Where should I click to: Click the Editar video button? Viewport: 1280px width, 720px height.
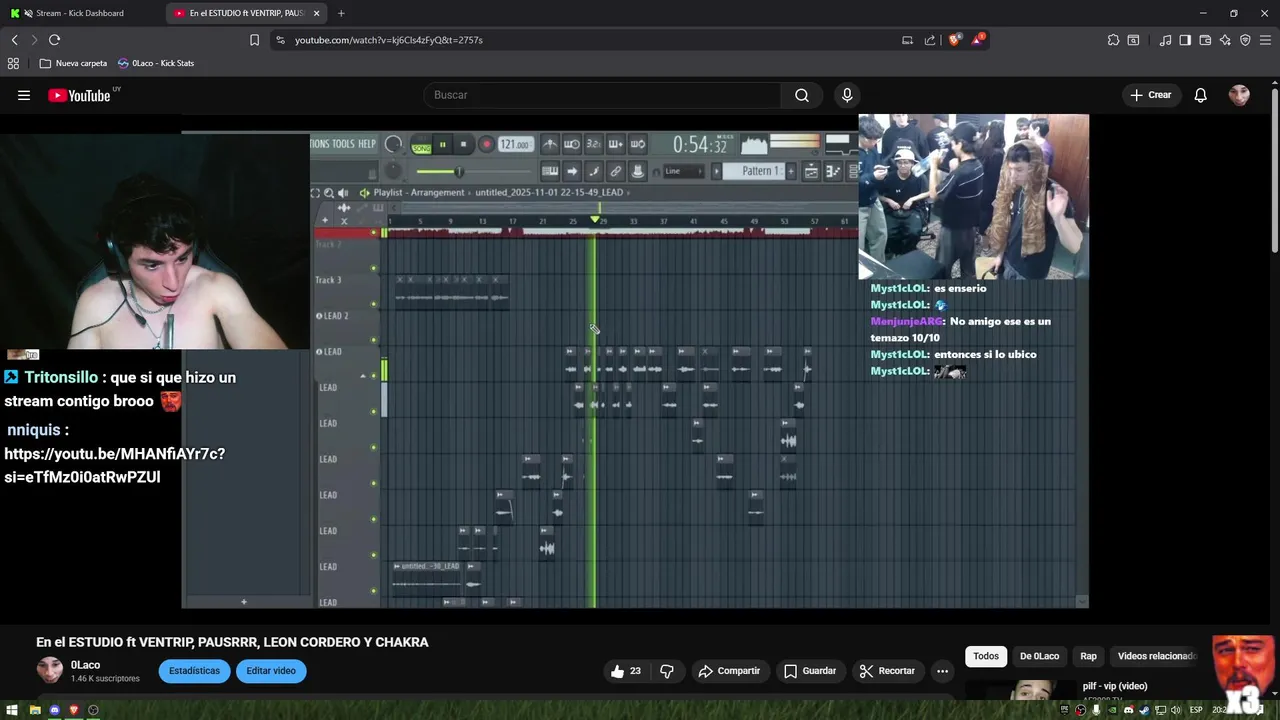point(271,671)
